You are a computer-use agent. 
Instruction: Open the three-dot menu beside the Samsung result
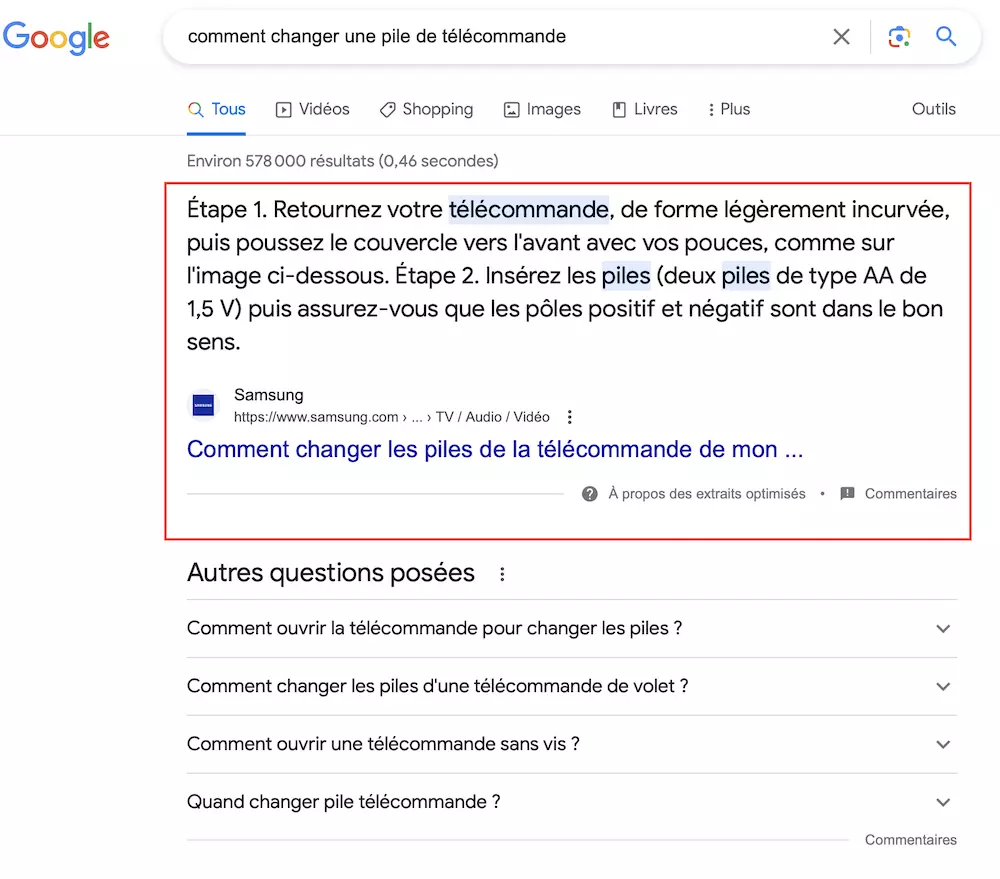(569, 417)
